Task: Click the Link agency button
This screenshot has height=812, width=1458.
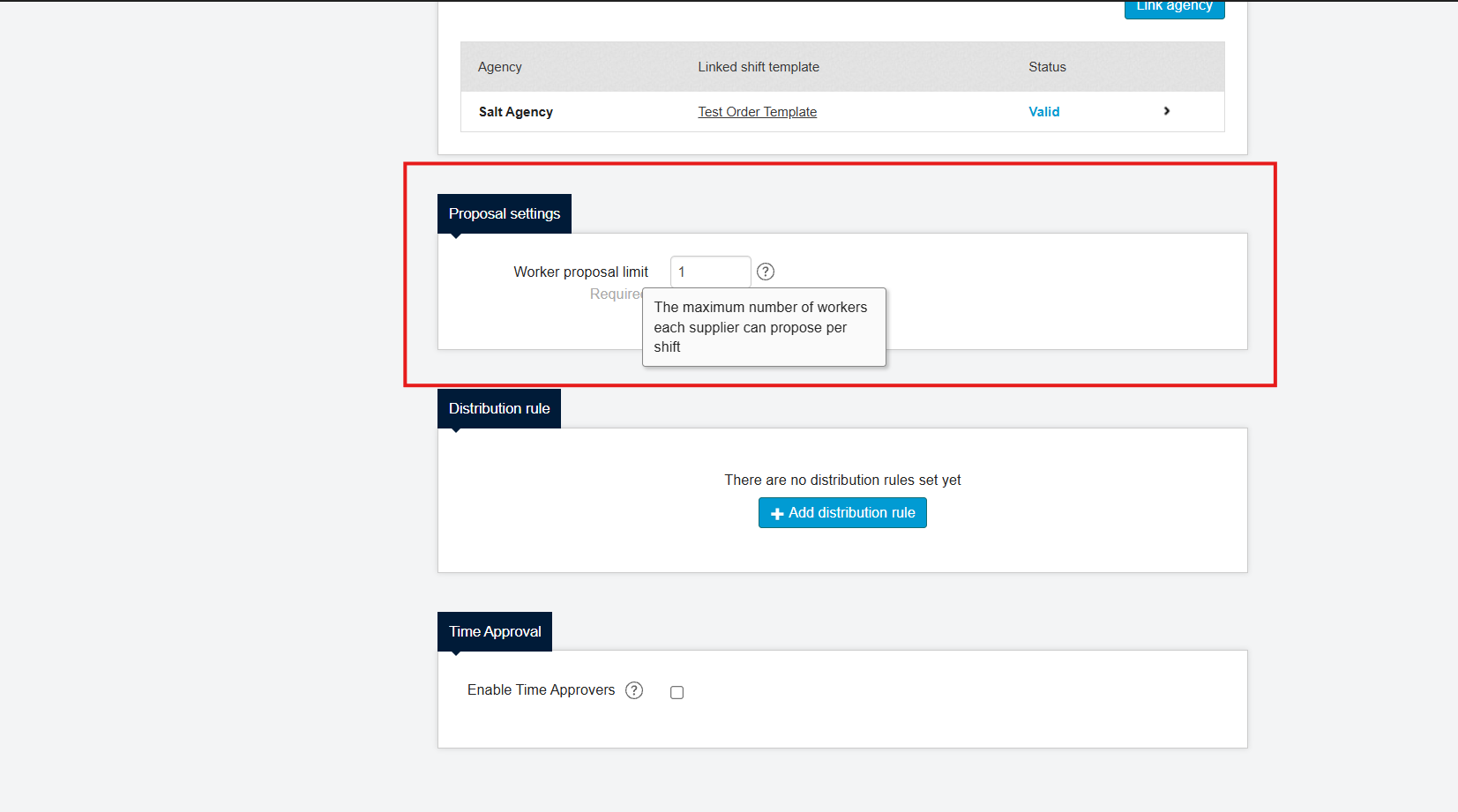Action: (1174, 8)
